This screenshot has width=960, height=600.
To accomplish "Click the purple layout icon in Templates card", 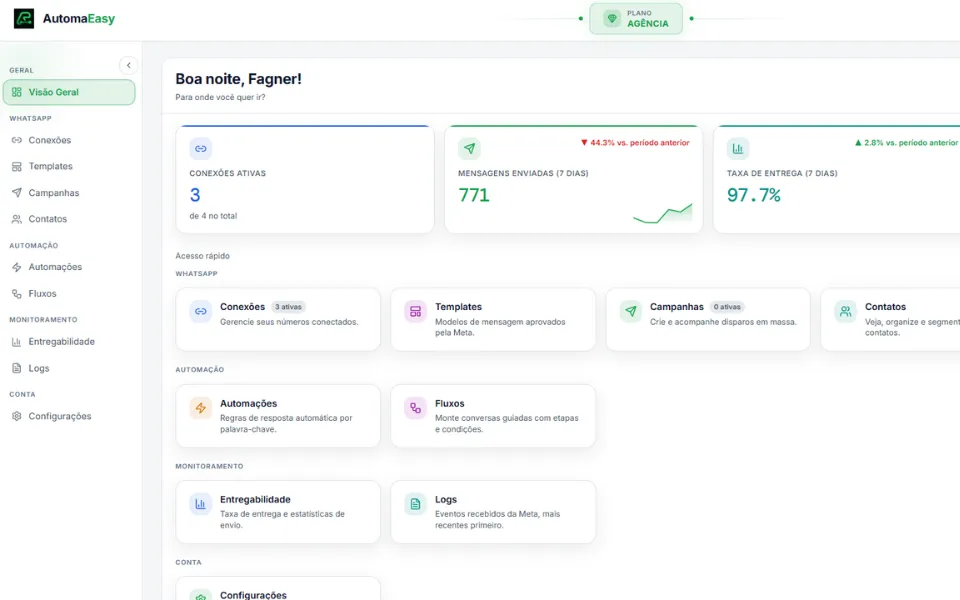I will click(x=415, y=311).
